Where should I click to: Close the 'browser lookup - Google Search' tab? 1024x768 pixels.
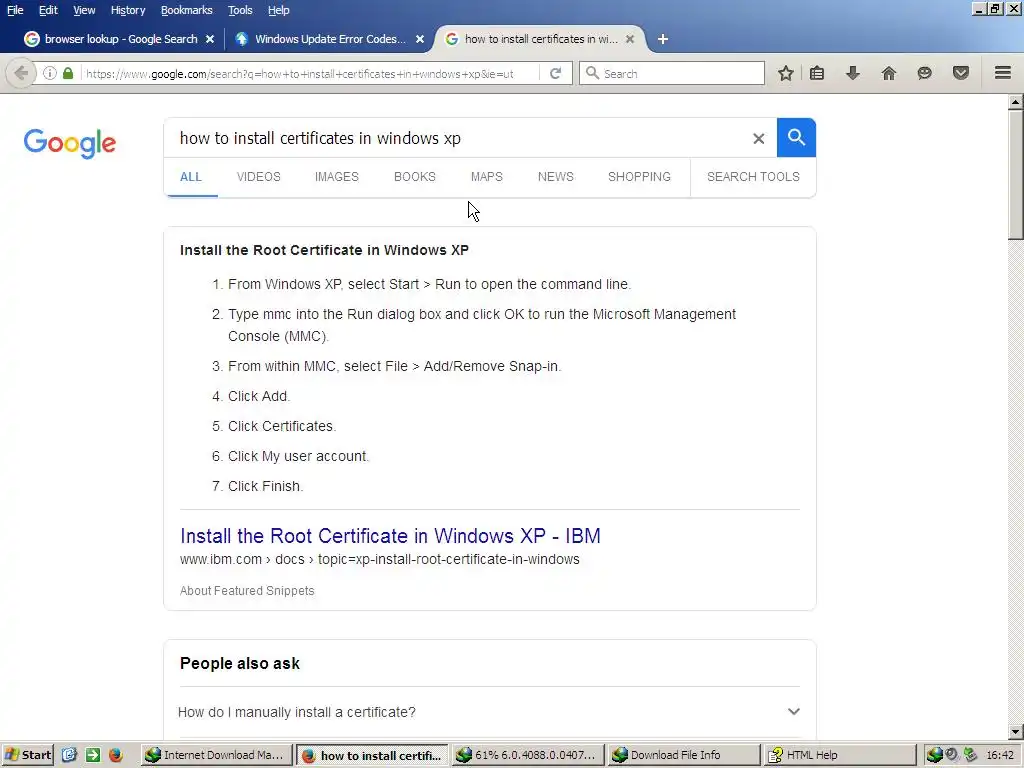[x=210, y=39]
